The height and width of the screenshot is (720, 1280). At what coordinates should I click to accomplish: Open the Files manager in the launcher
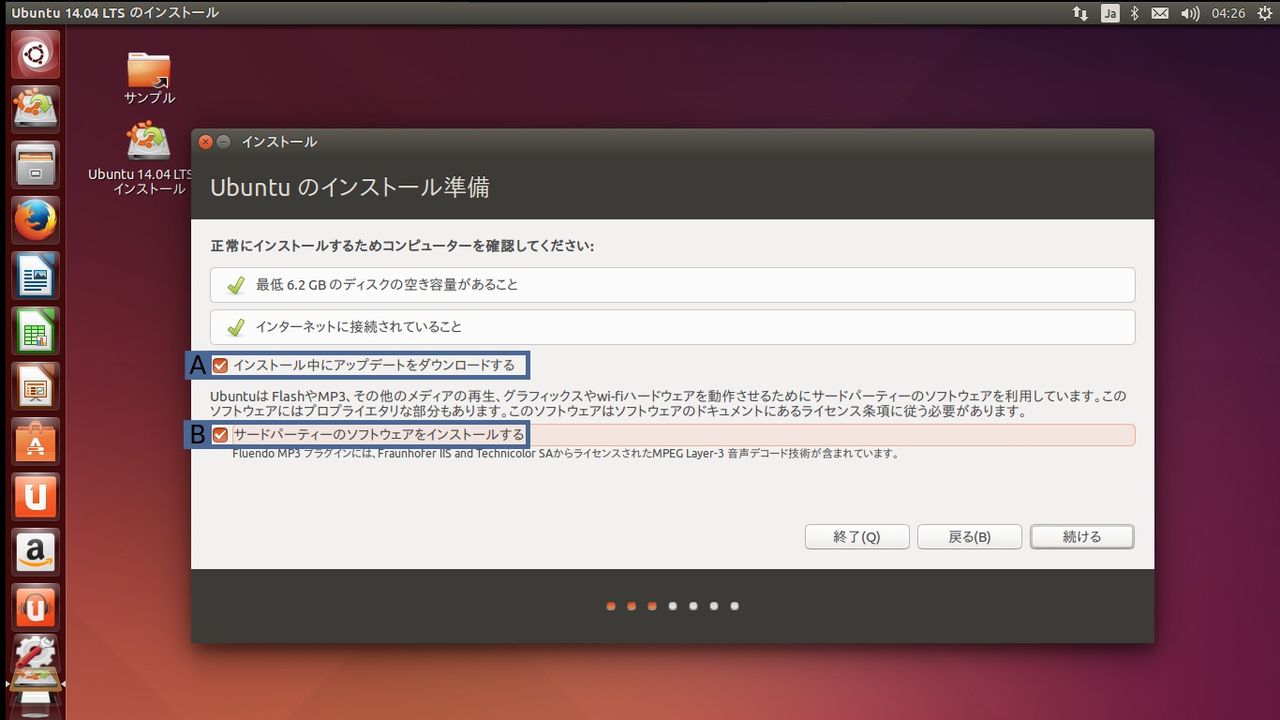35,164
